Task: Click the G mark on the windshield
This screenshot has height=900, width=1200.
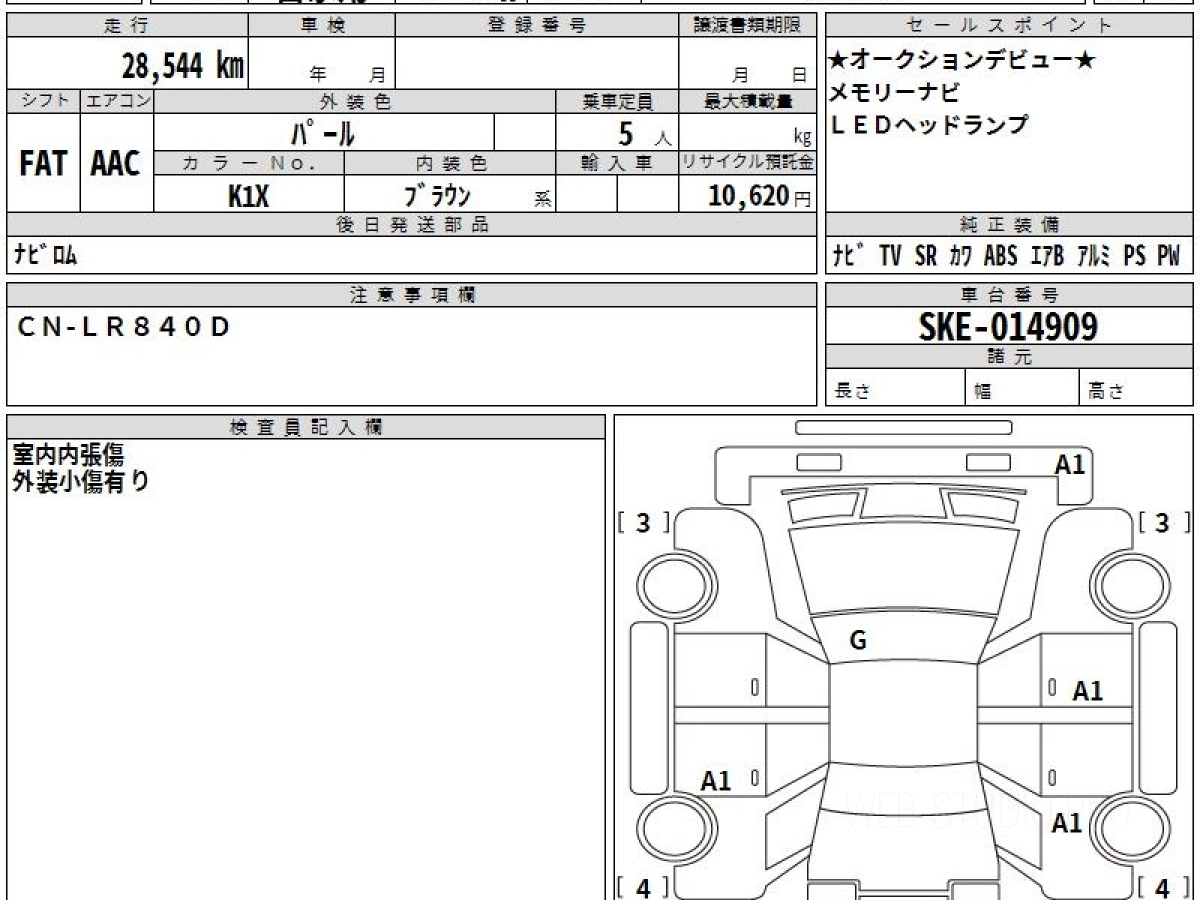Action: (858, 642)
